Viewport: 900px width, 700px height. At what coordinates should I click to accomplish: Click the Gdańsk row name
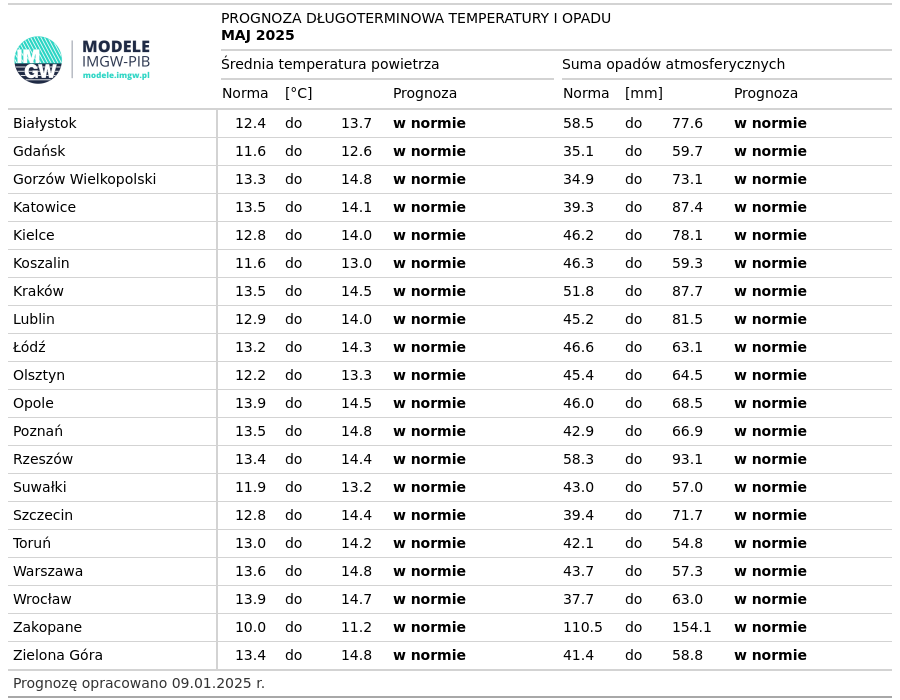[39, 151]
